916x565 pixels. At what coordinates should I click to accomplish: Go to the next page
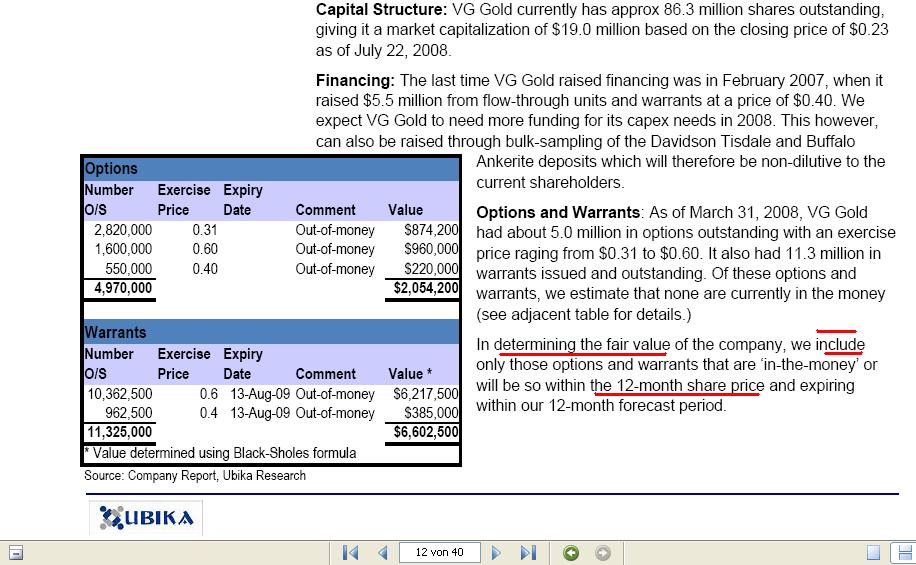(x=496, y=552)
